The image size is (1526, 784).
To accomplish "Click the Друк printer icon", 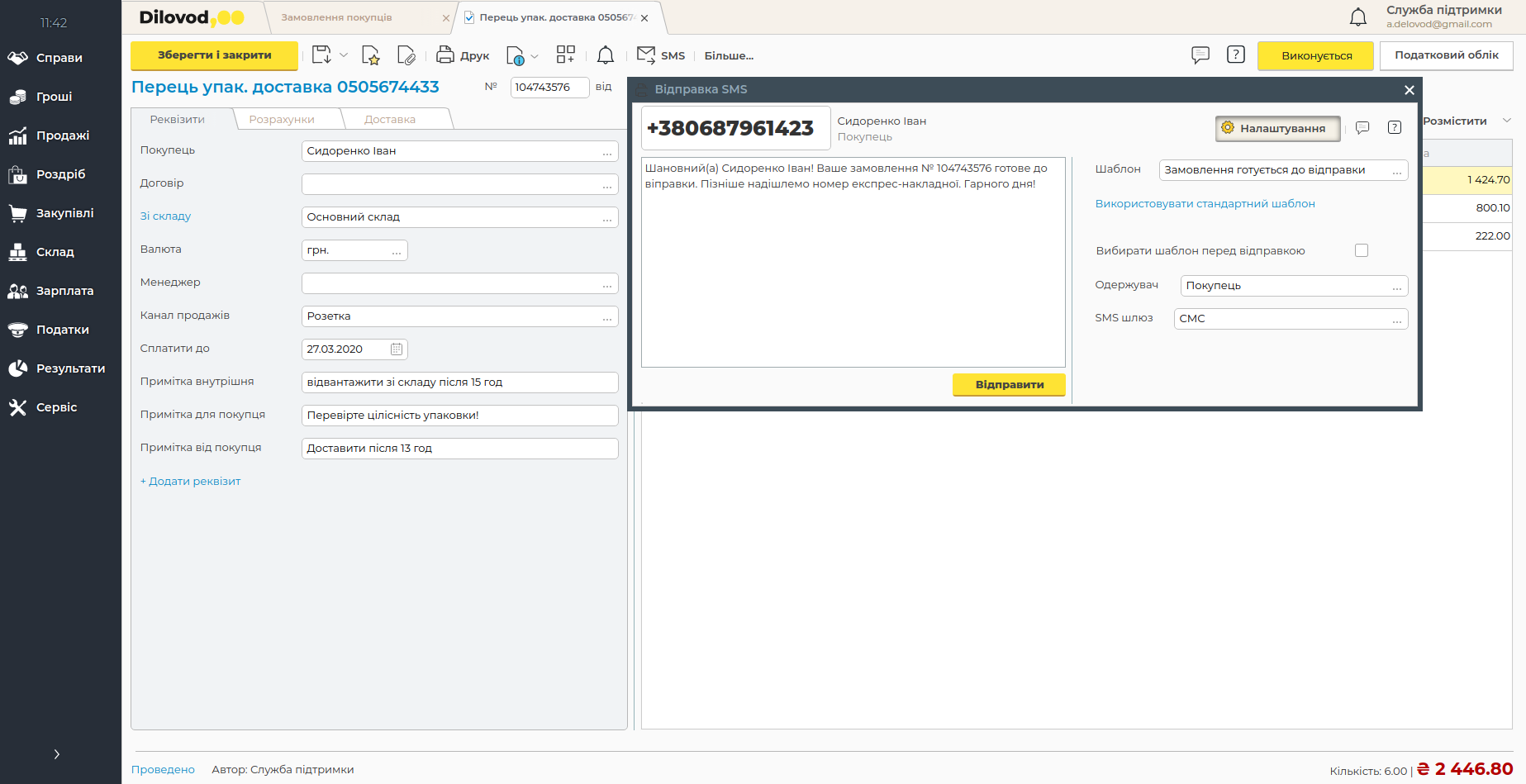I will 445,55.
